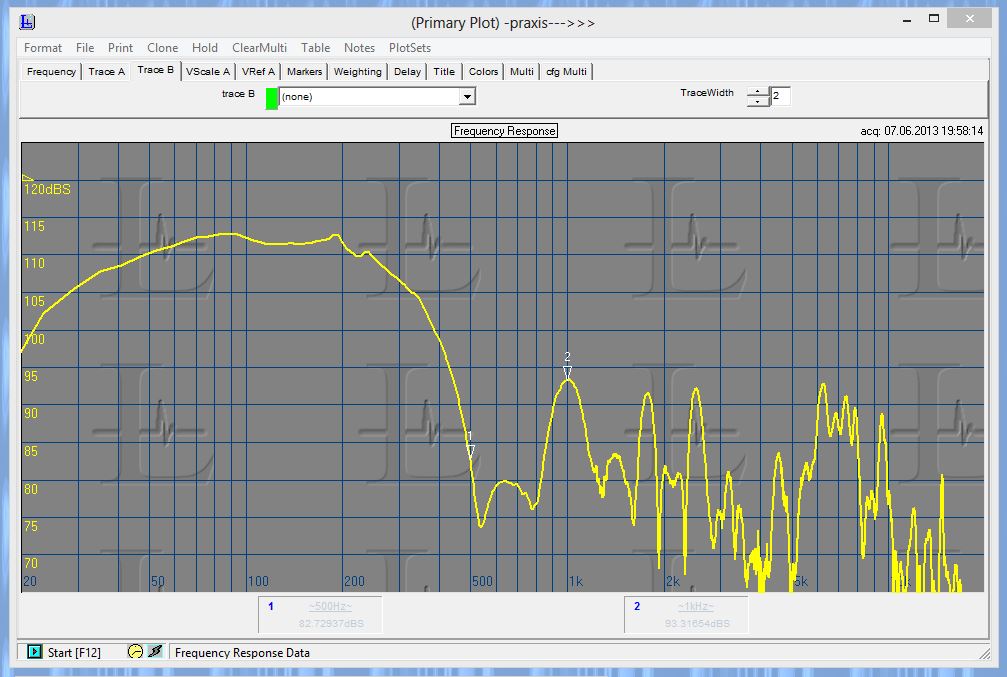The image size is (1007, 677).
Task: Click the Praxis app icon in title bar
Action: coord(27,22)
